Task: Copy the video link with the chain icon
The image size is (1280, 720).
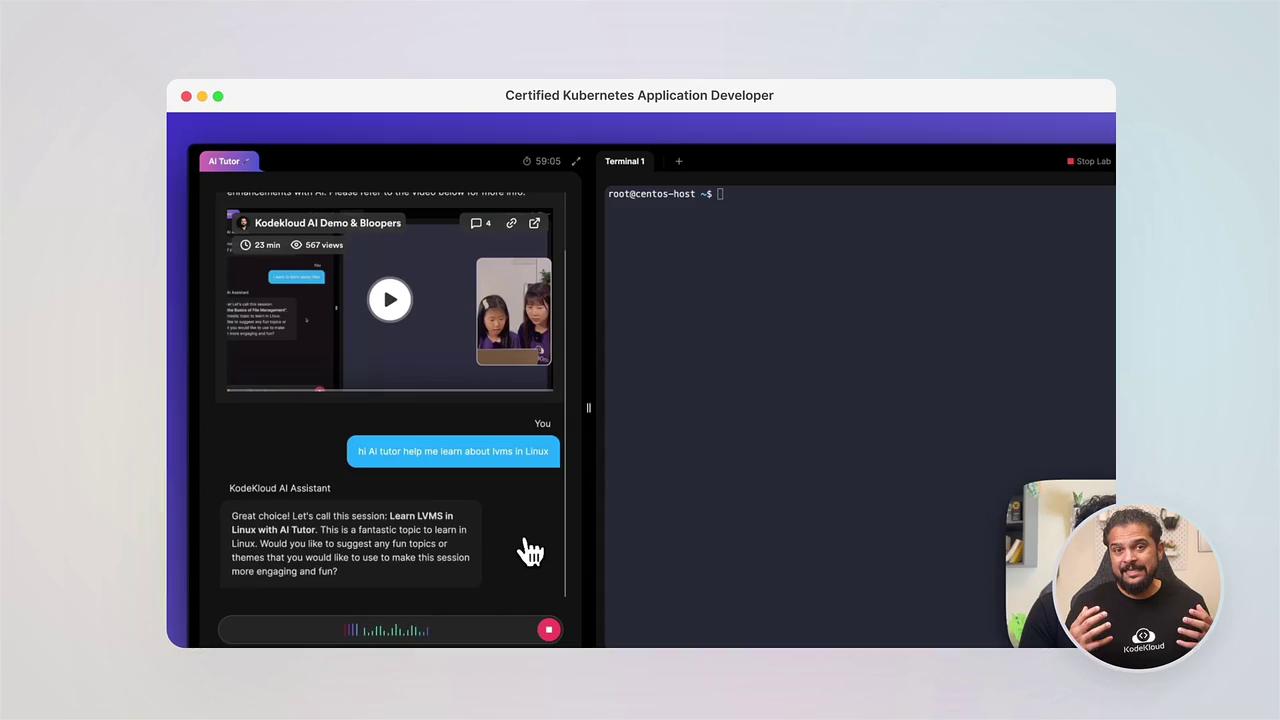Action: click(511, 223)
